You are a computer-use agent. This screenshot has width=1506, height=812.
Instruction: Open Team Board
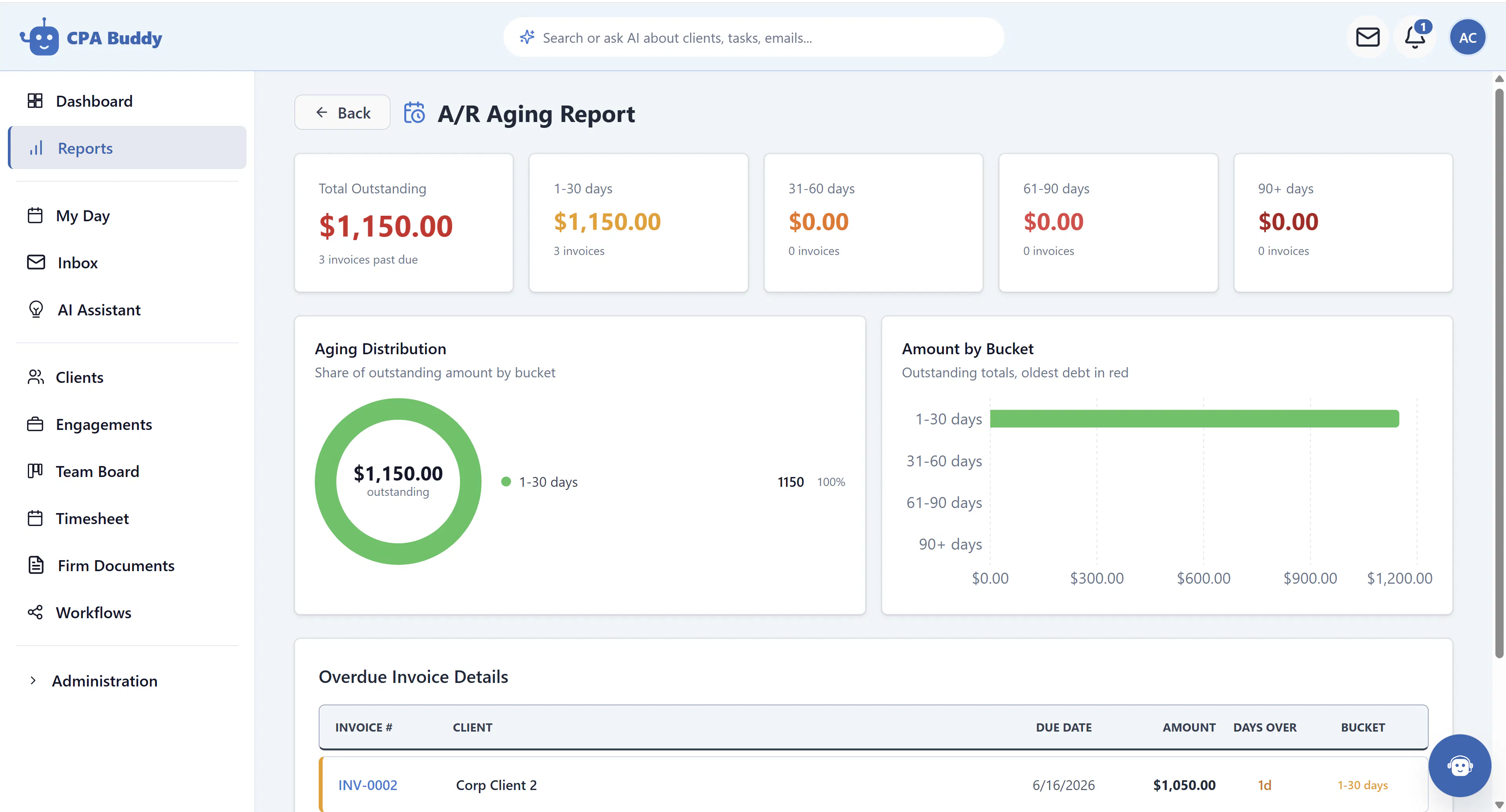127,472
